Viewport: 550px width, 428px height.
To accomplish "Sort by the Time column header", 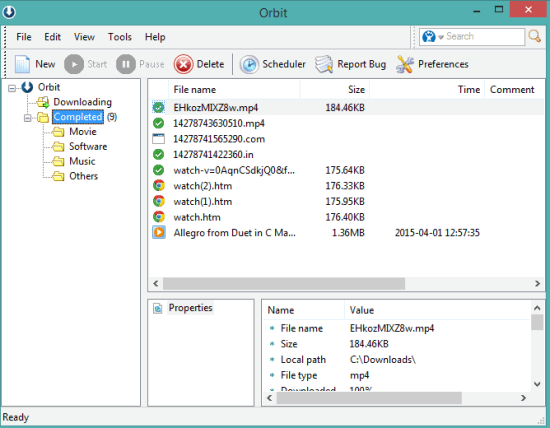I will coord(427,90).
